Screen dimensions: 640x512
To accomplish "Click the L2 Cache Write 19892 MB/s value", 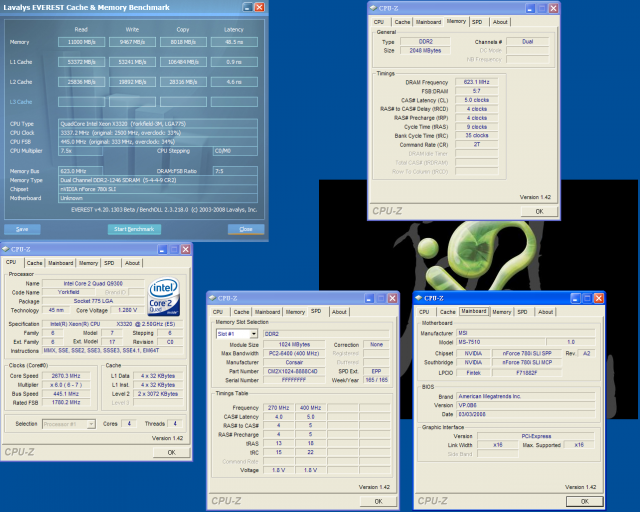I will click(x=133, y=82).
